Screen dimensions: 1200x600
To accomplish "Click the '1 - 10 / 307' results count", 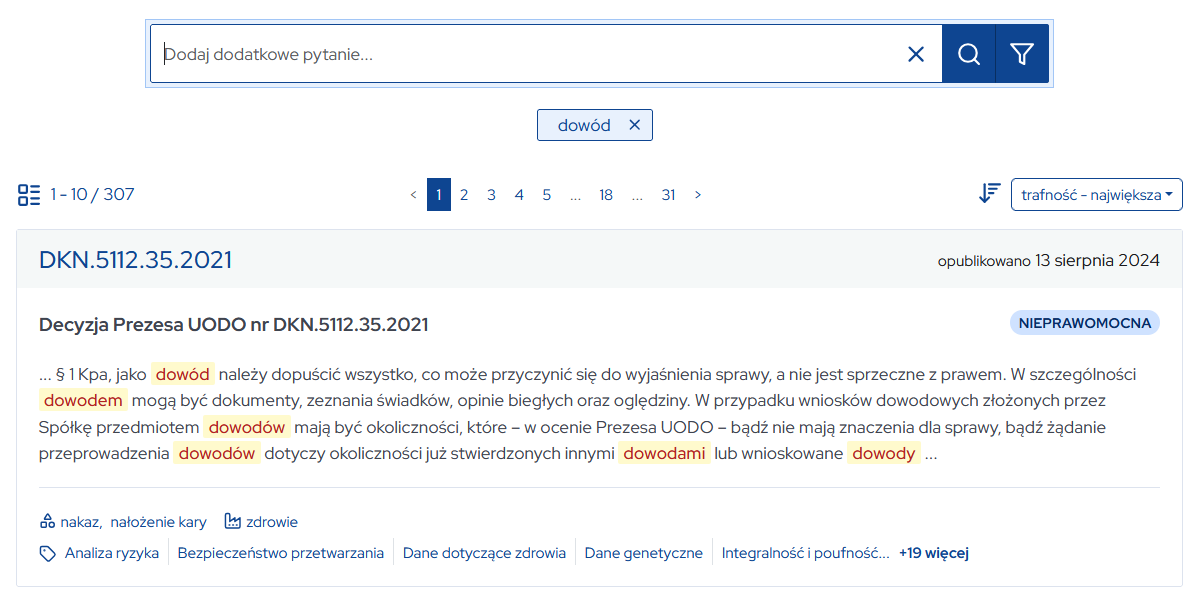I will [92, 194].
